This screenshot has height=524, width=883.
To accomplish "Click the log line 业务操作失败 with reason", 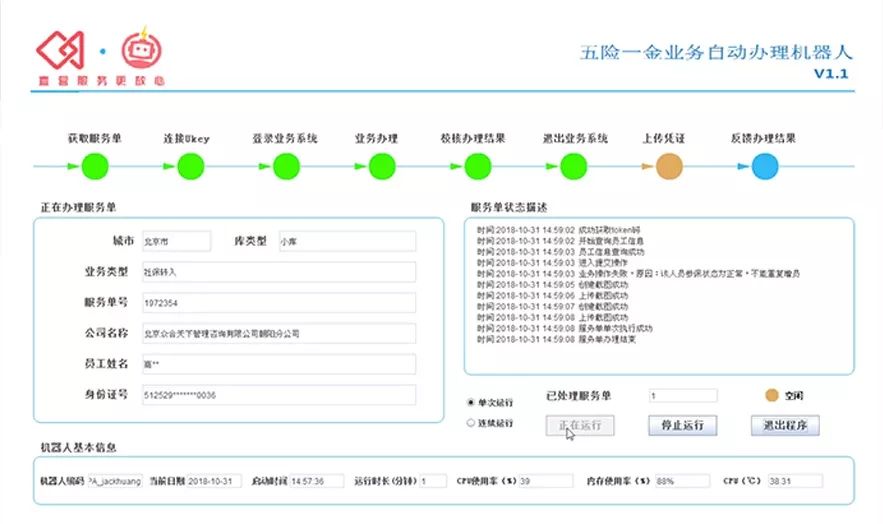I will click(x=638, y=274).
